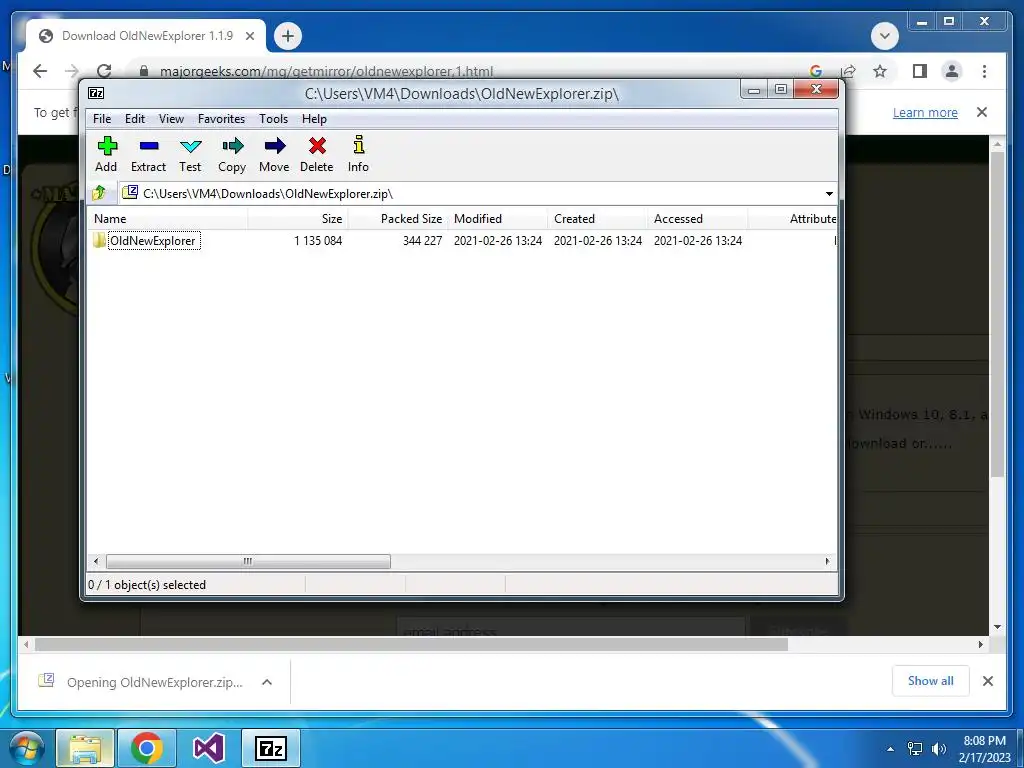Expand download item options chevron
Image resolution: width=1024 pixels, height=768 pixels.
point(266,682)
